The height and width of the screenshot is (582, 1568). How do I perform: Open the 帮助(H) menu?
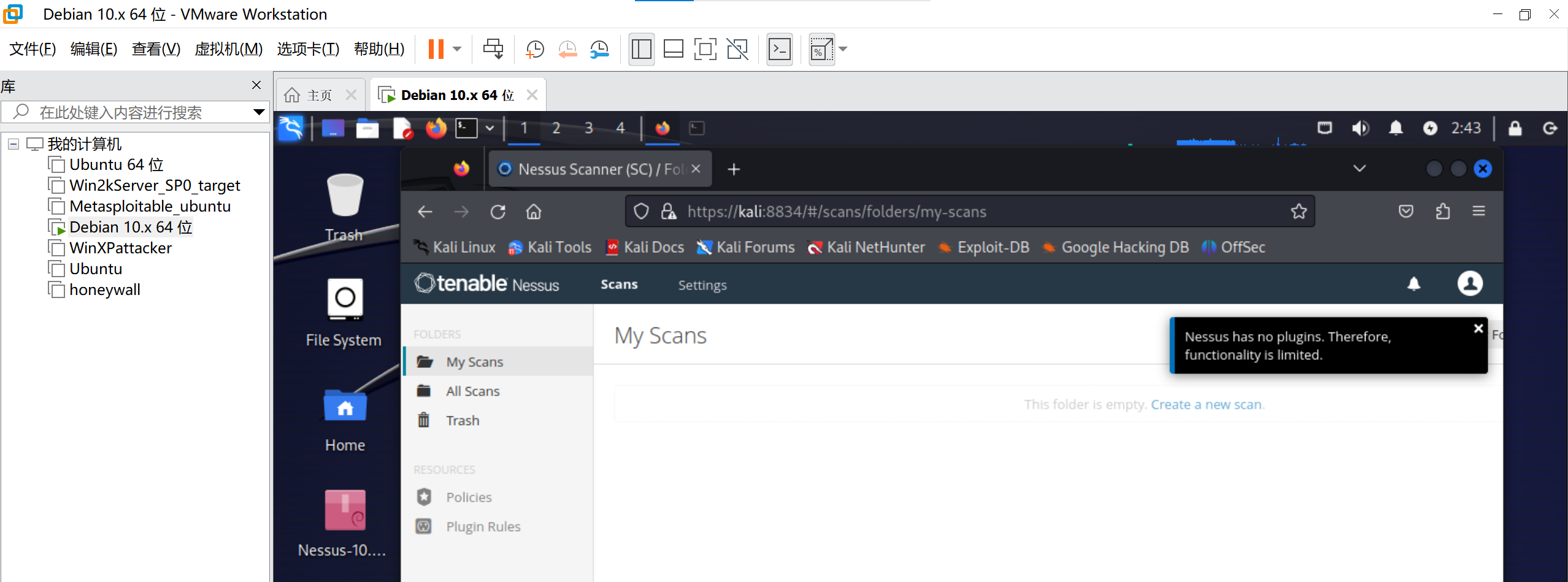(379, 49)
